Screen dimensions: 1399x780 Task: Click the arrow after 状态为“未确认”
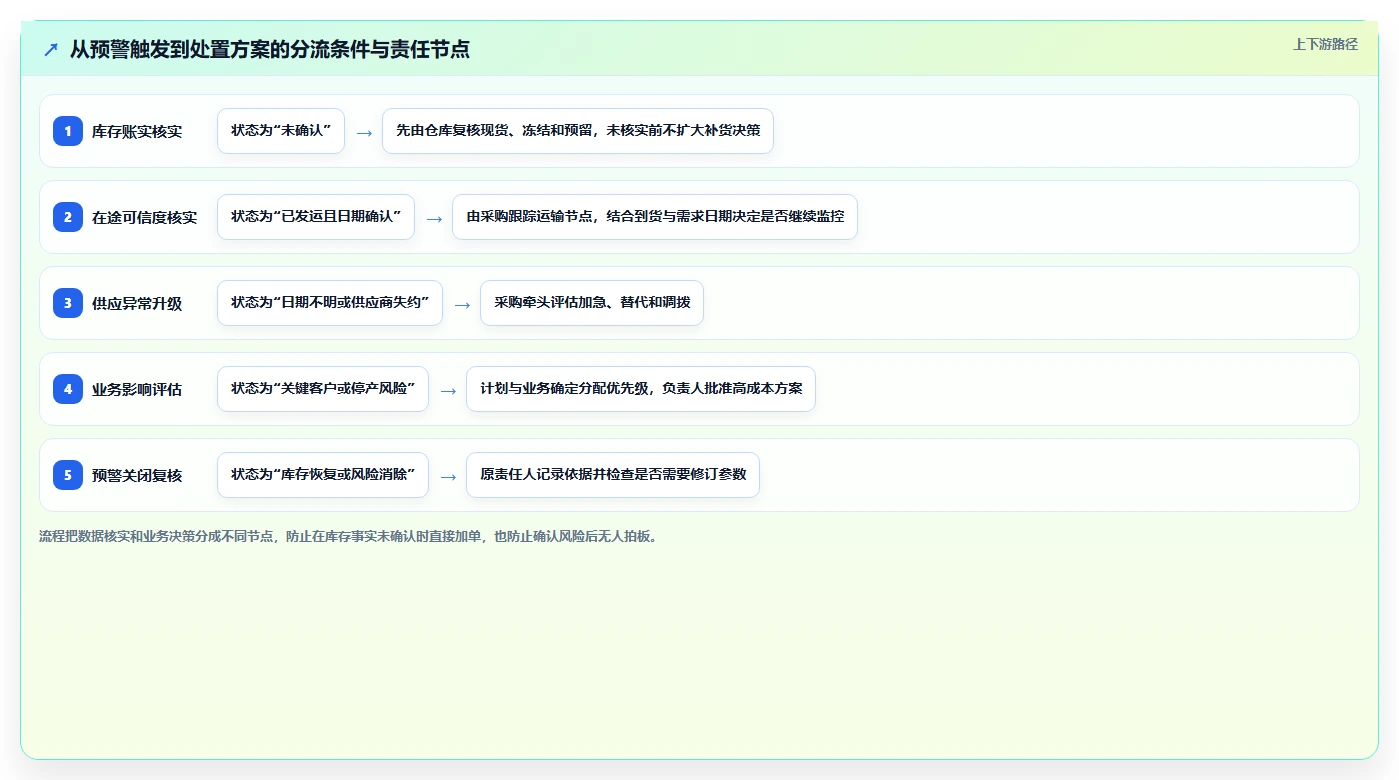point(364,132)
